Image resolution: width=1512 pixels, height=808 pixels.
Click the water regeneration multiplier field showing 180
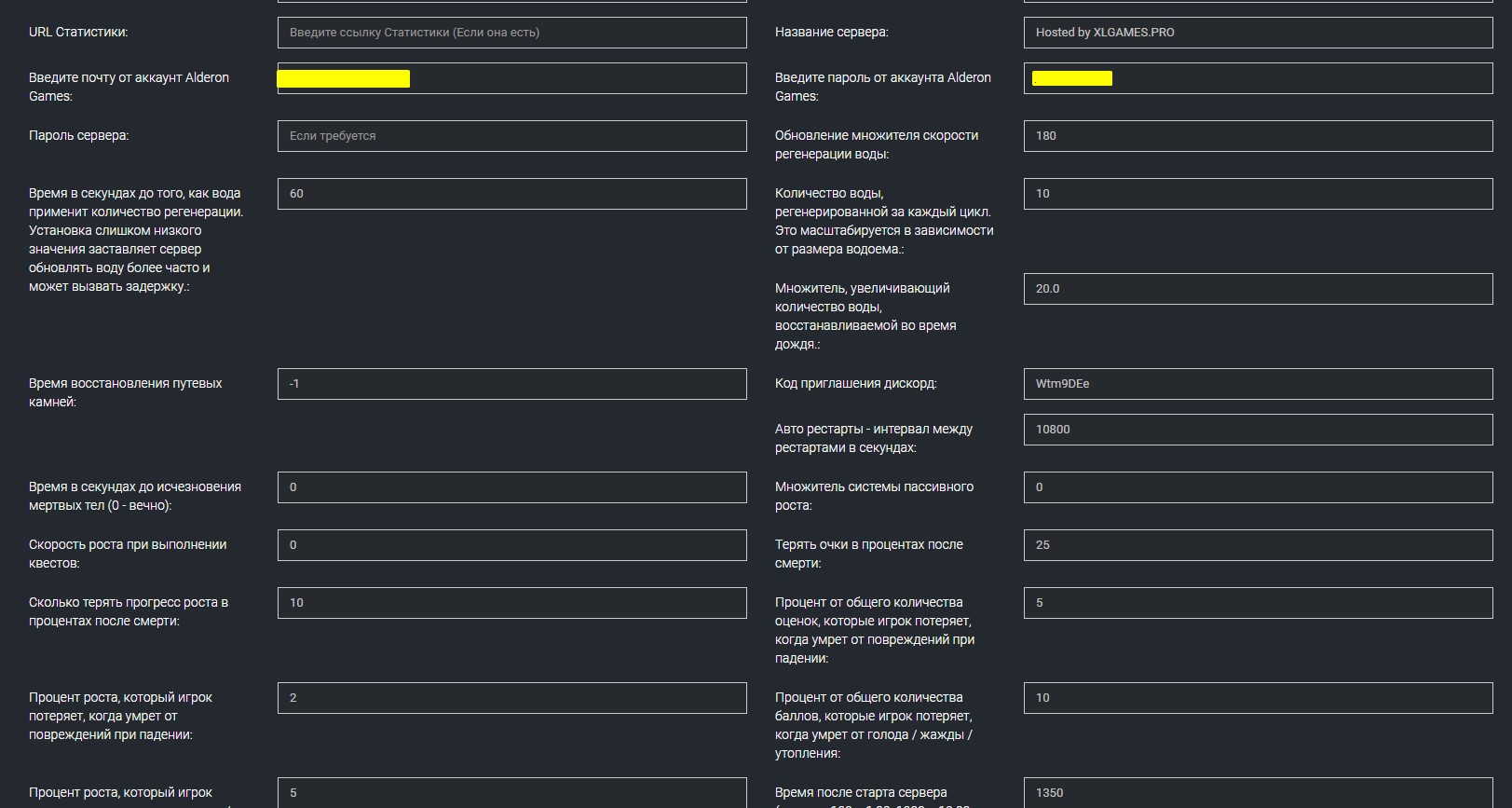point(1258,136)
